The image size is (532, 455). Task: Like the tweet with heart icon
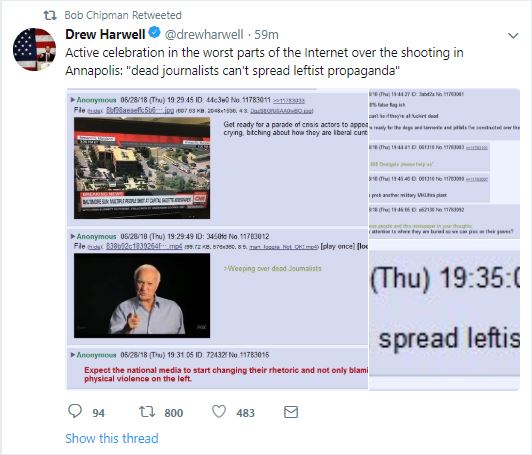[x=219, y=412]
